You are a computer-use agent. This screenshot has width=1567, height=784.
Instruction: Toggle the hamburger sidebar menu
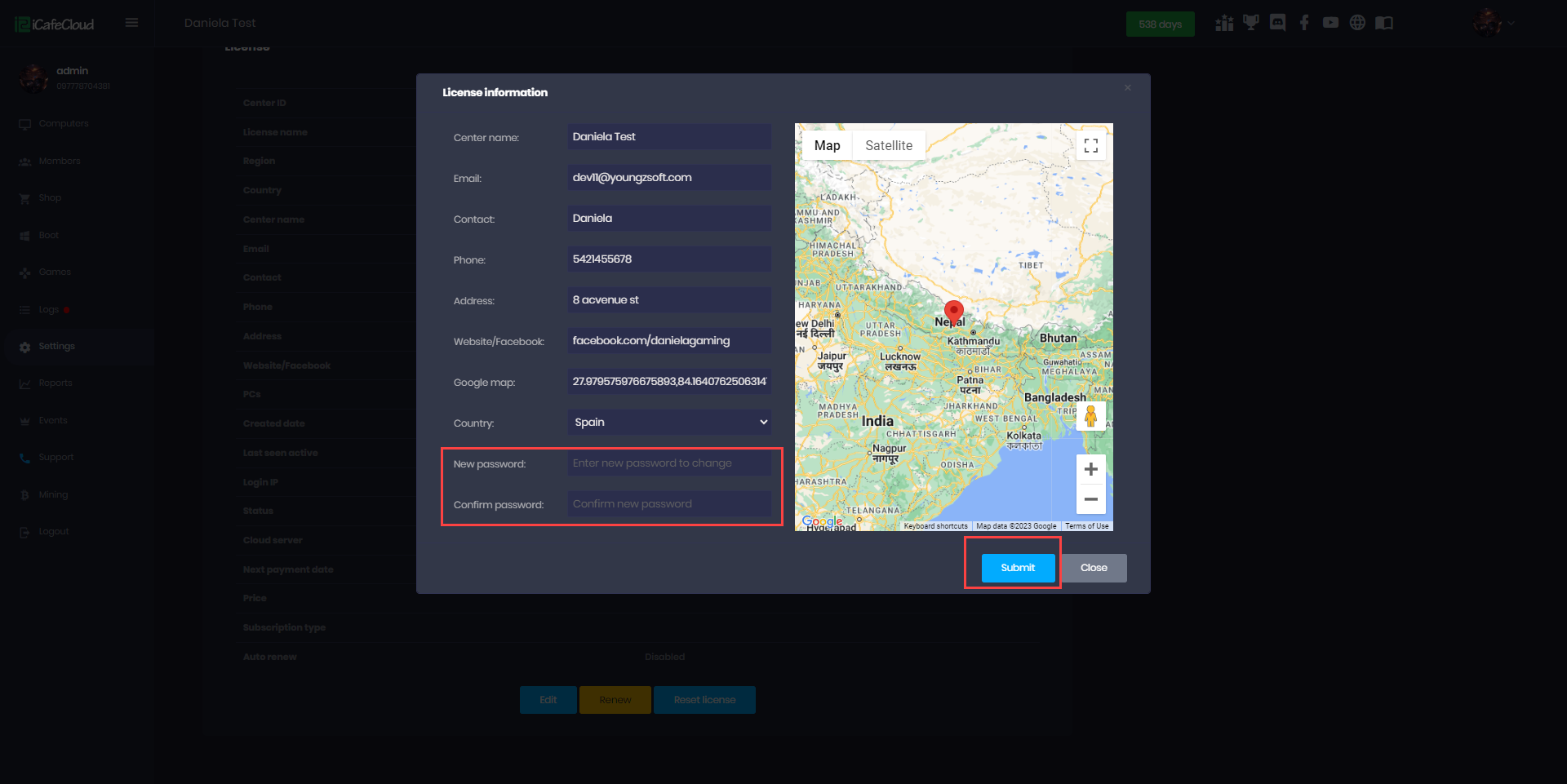click(x=131, y=23)
